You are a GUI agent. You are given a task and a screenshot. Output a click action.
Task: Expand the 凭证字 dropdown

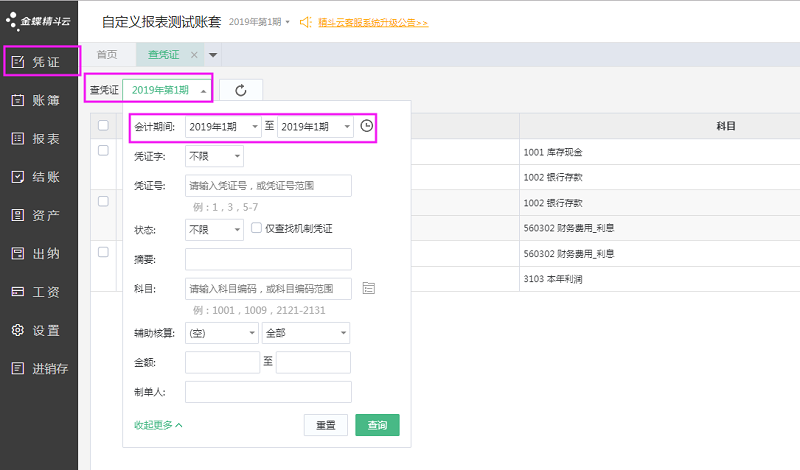(x=214, y=156)
